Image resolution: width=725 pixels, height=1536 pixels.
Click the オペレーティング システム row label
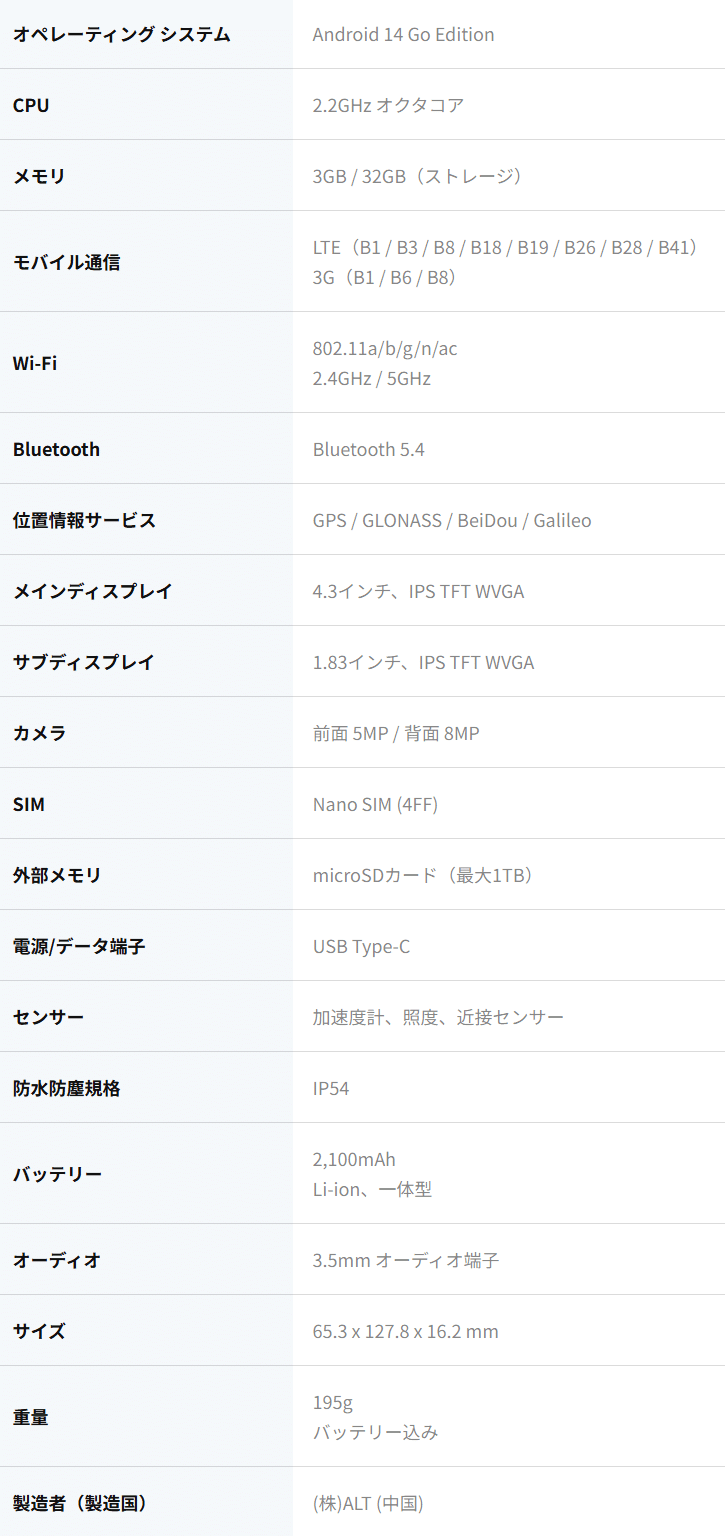121,35
